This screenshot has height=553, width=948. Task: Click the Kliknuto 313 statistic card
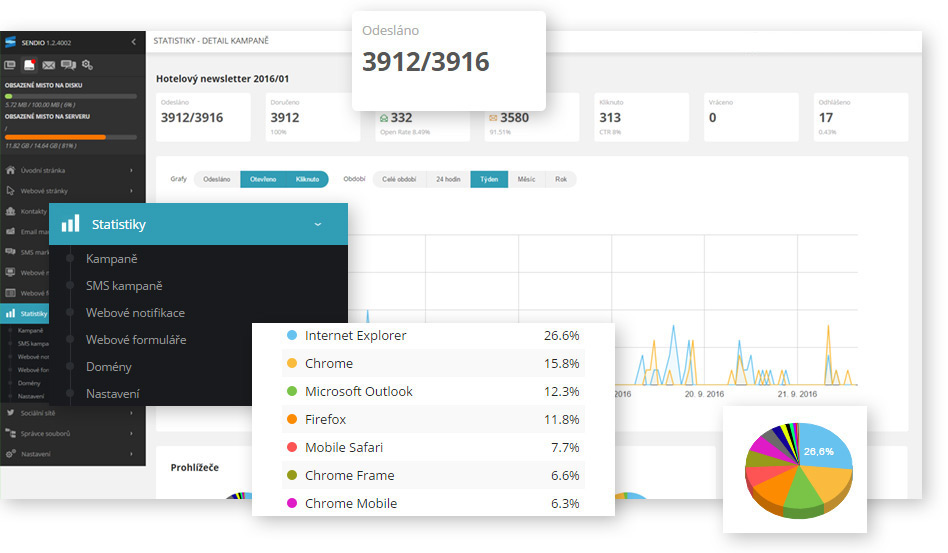(641, 117)
